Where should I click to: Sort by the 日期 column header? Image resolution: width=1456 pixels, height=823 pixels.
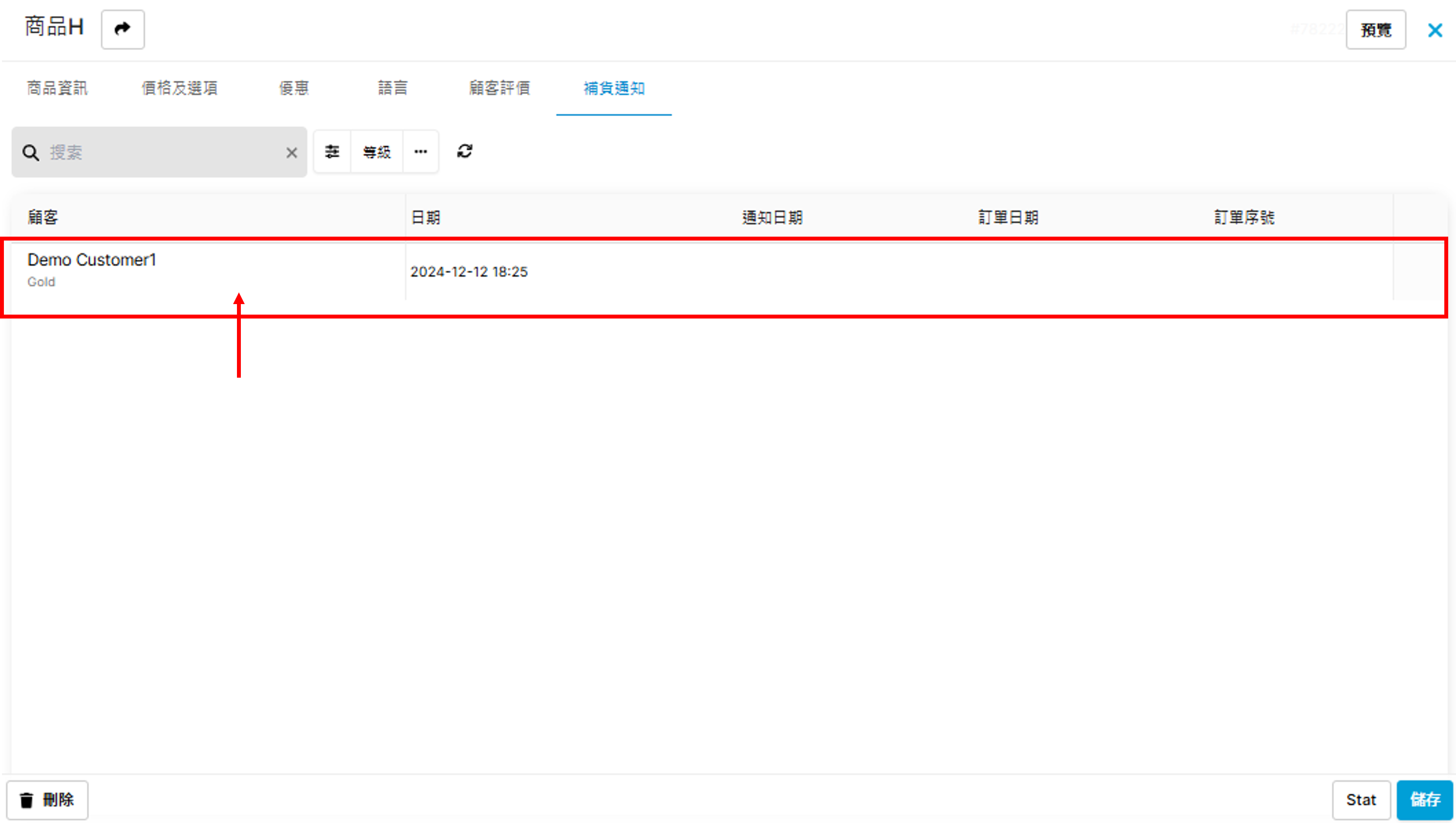click(426, 217)
